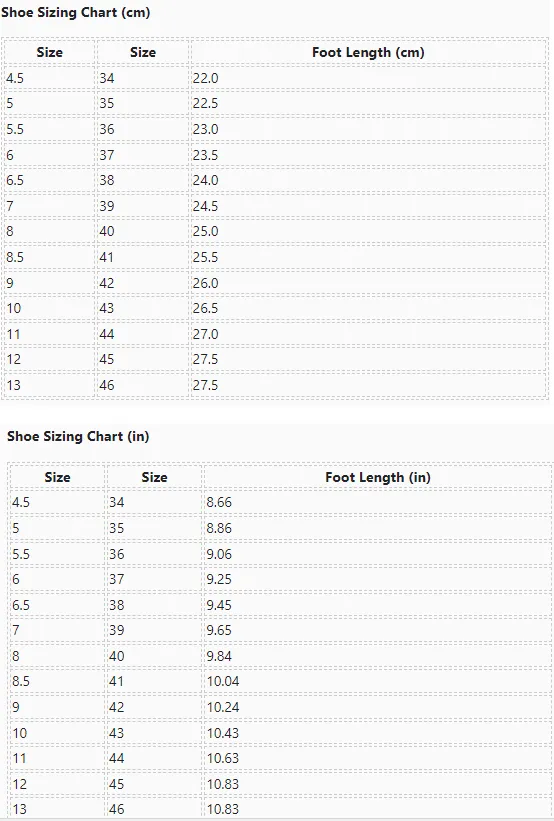Click the Shoe Sizing Chart (in) heading

78,436
